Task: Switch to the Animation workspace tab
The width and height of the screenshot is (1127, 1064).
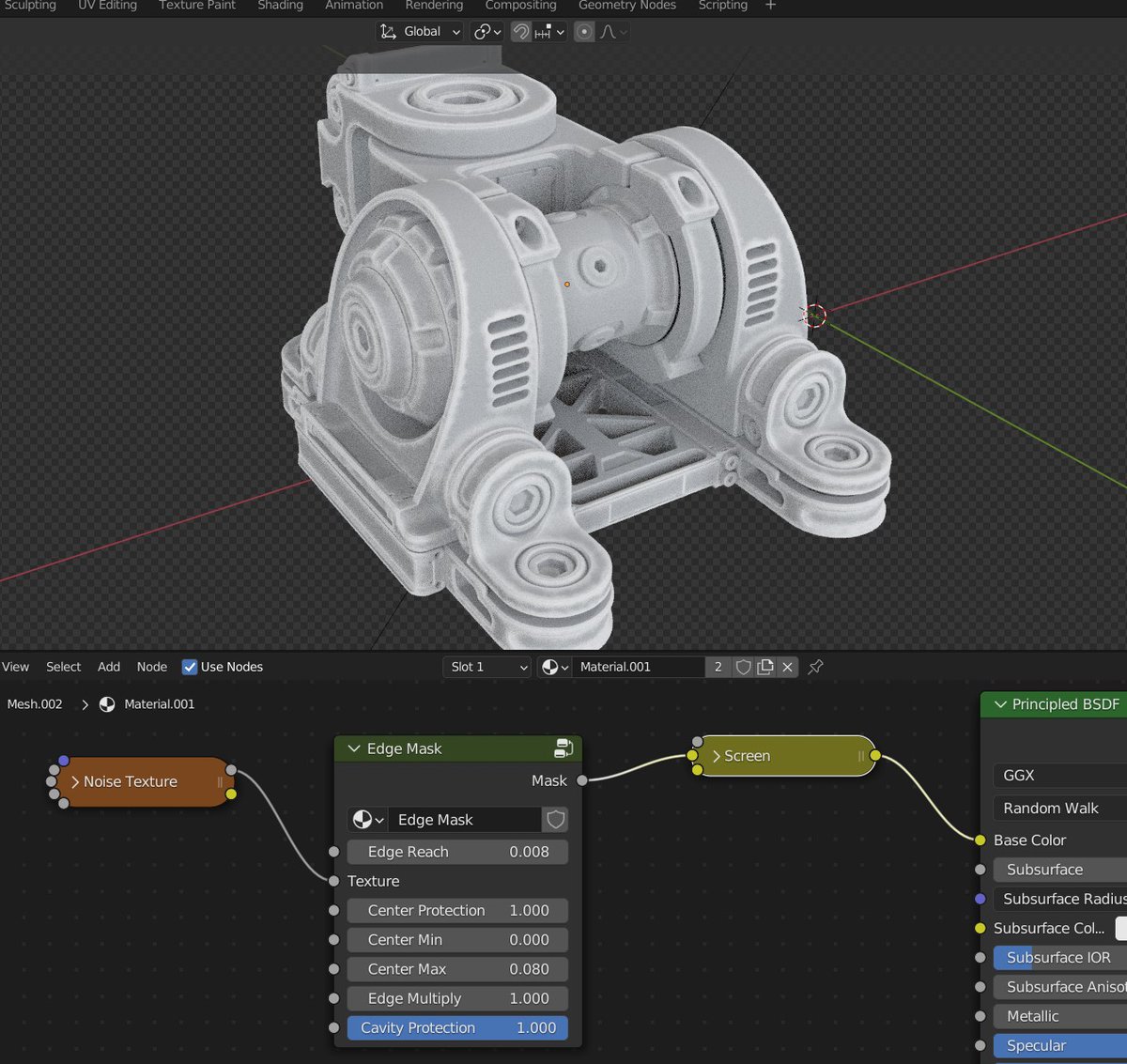Action: click(x=354, y=6)
